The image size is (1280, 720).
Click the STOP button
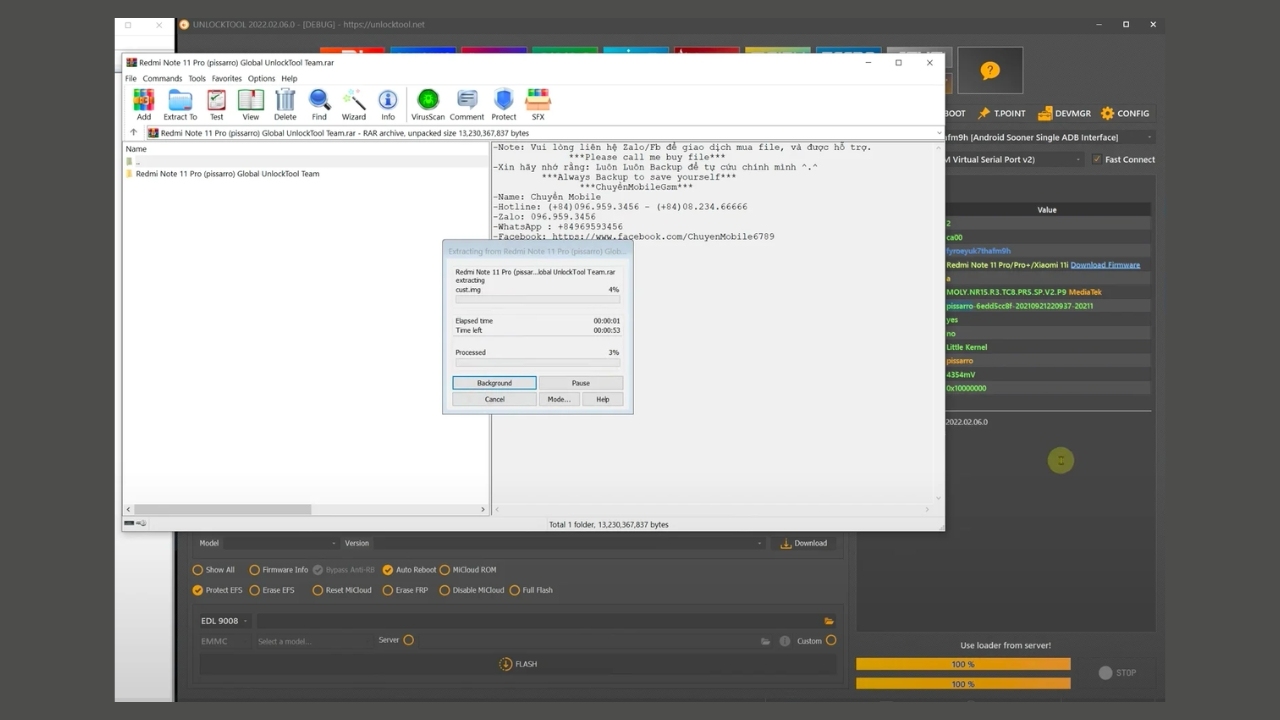coord(1117,673)
